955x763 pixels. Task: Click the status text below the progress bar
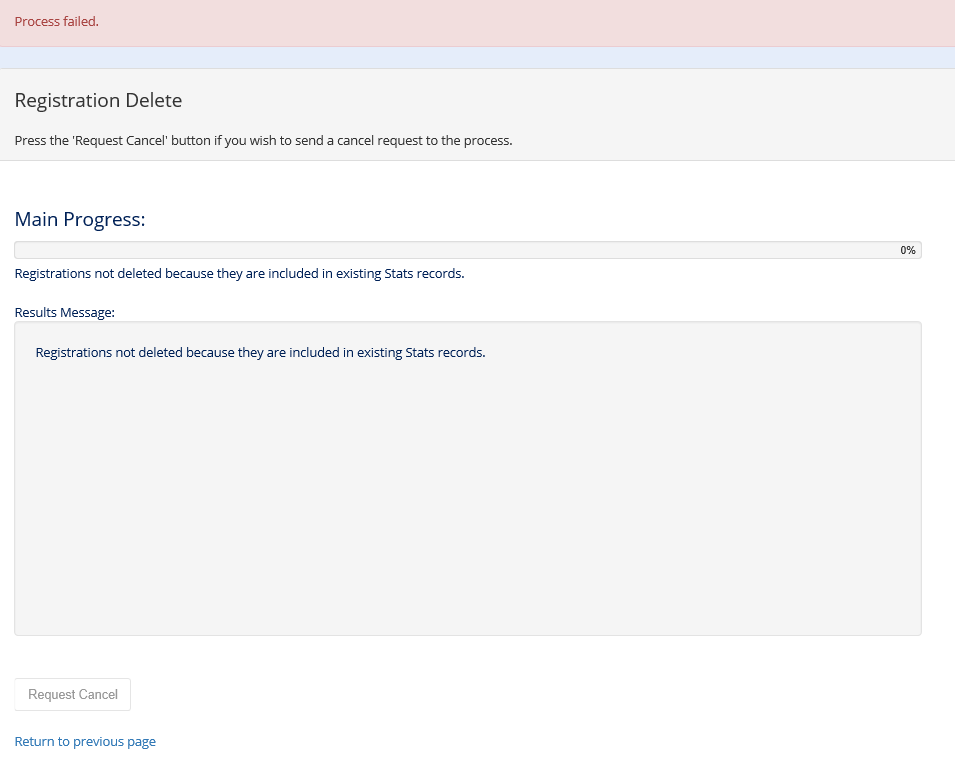coord(239,273)
